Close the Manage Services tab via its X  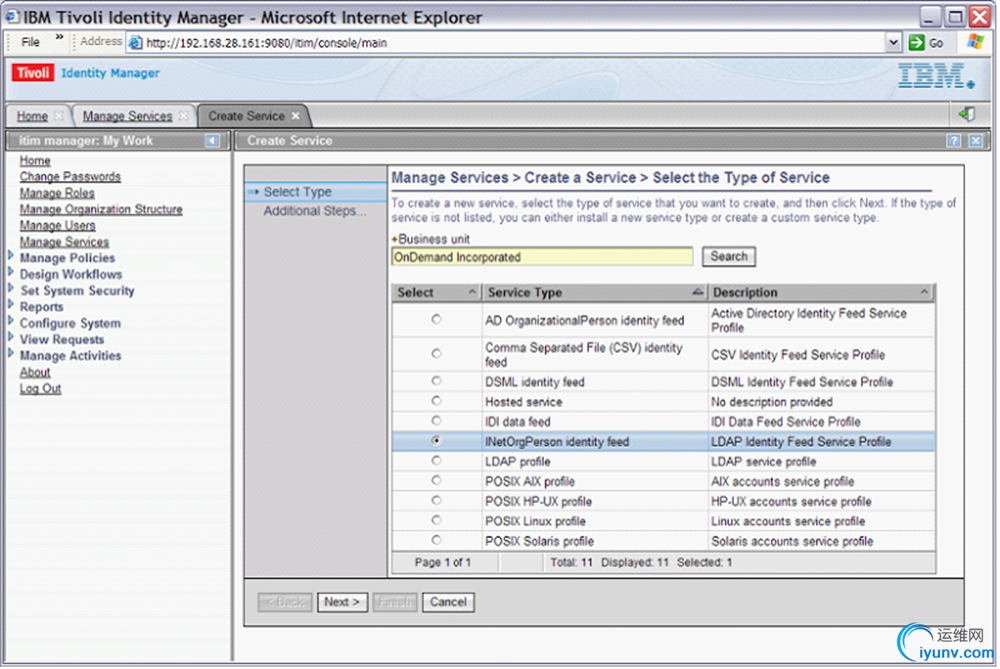coord(183,116)
